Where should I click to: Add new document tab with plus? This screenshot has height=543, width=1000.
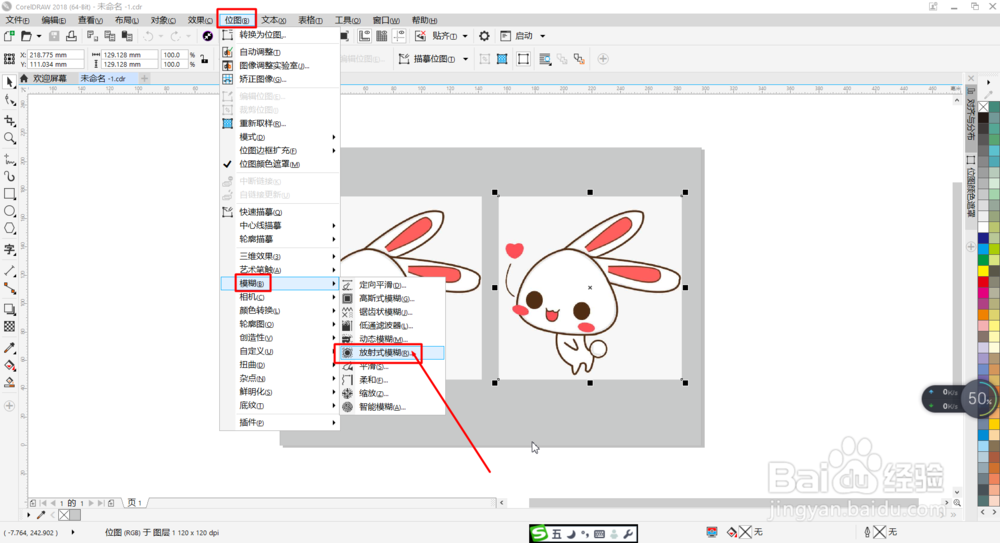[145, 78]
